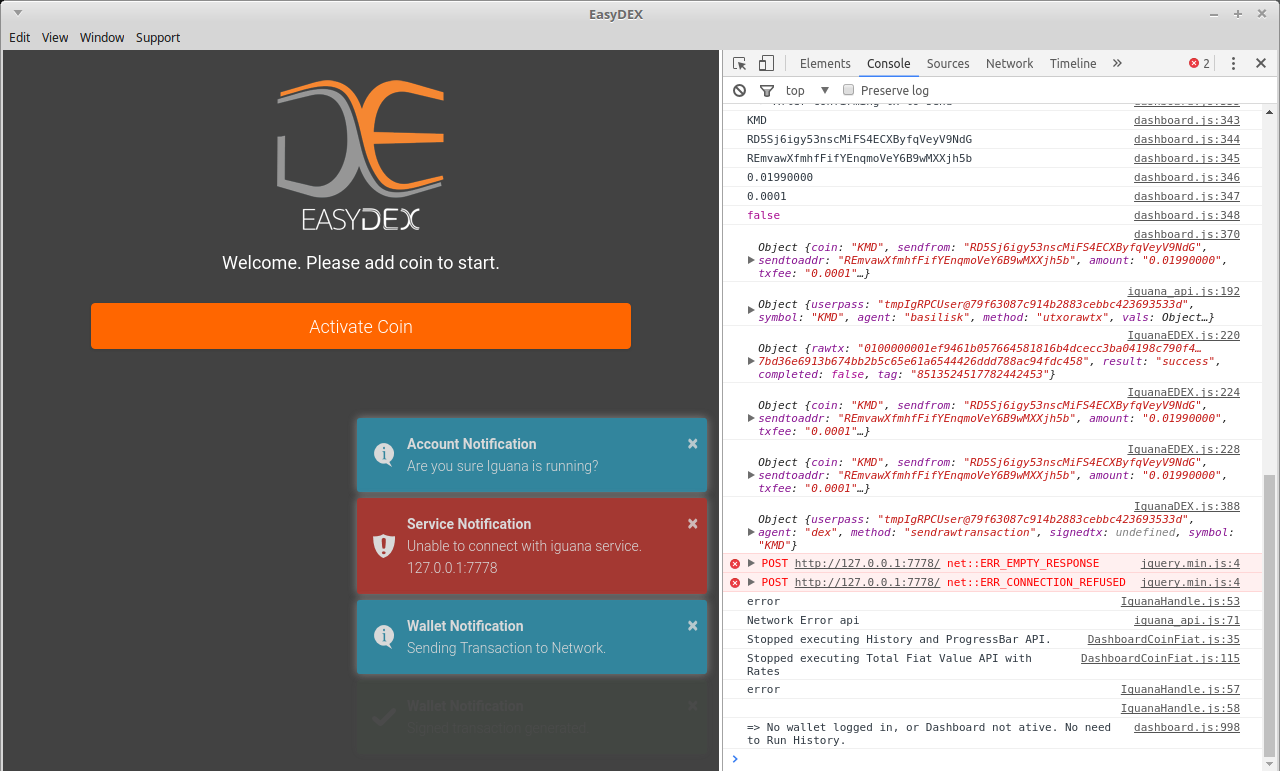This screenshot has height=771, width=1280.
Task: Open the IguanaDEX.js:388 source link
Action: [1187, 506]
